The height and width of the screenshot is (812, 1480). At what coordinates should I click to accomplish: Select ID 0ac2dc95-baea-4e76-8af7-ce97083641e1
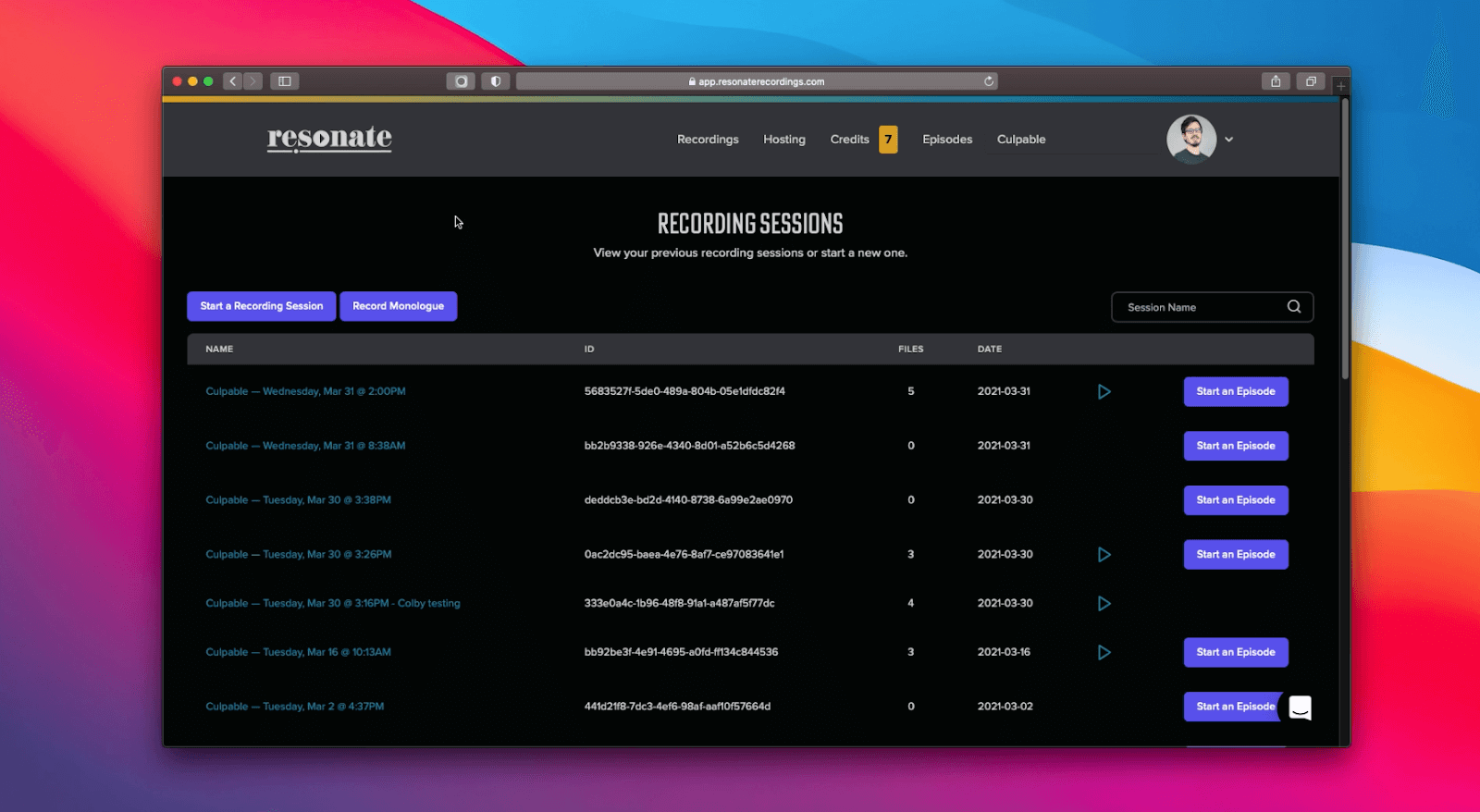684,555
